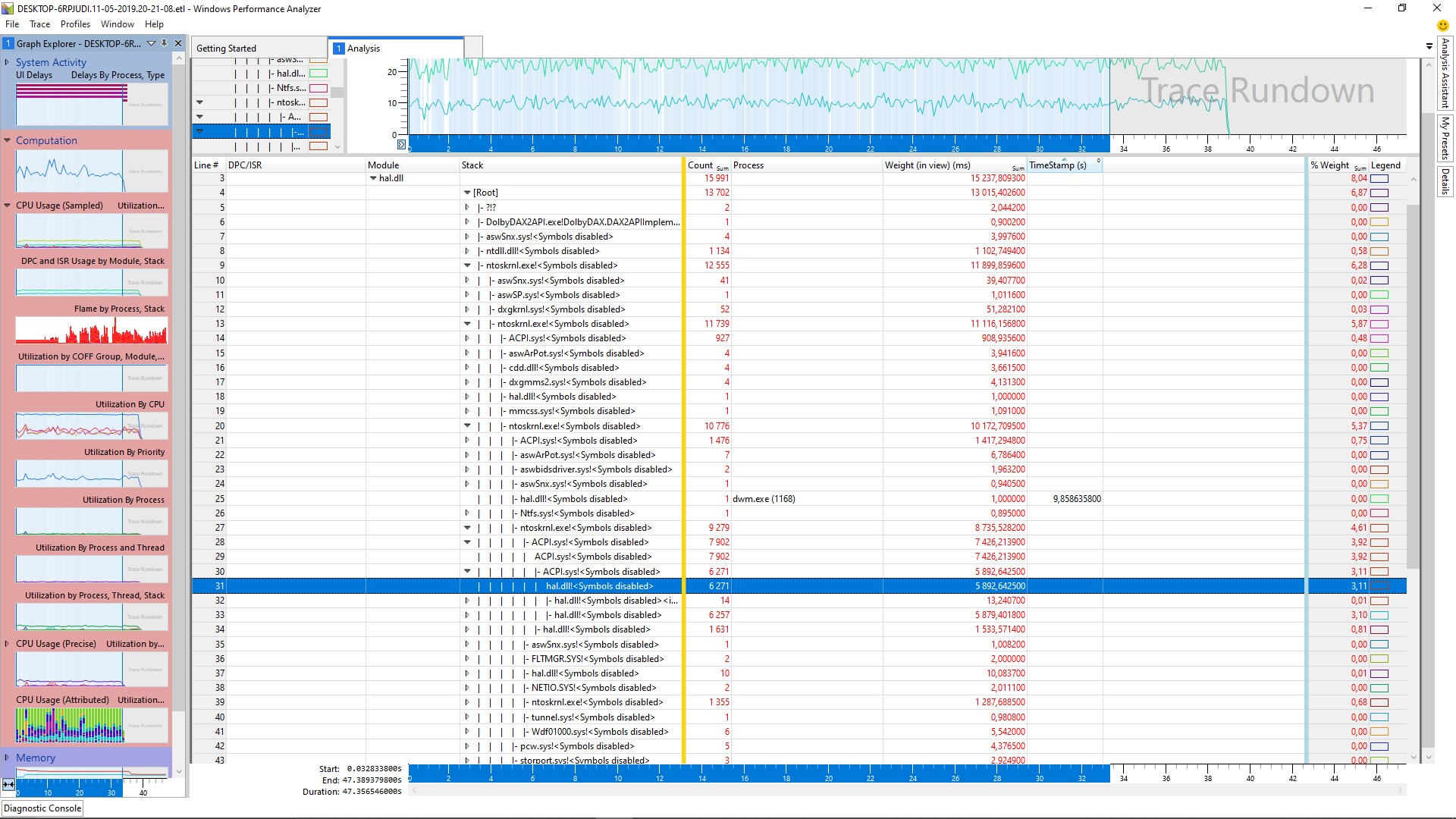1456x819 pixels.
Task: Open the Diagnostic Console
Action: [x=42, y=808]
